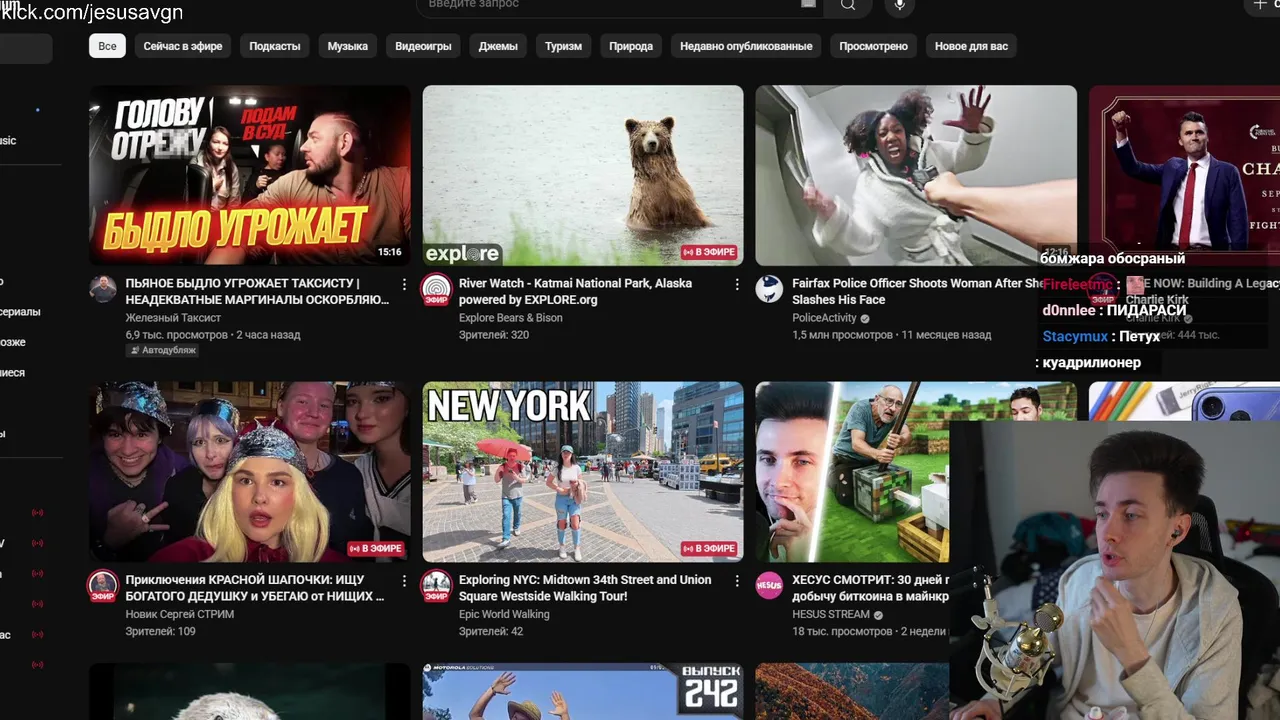Open options menu for River Watch video

coord(737,285)
